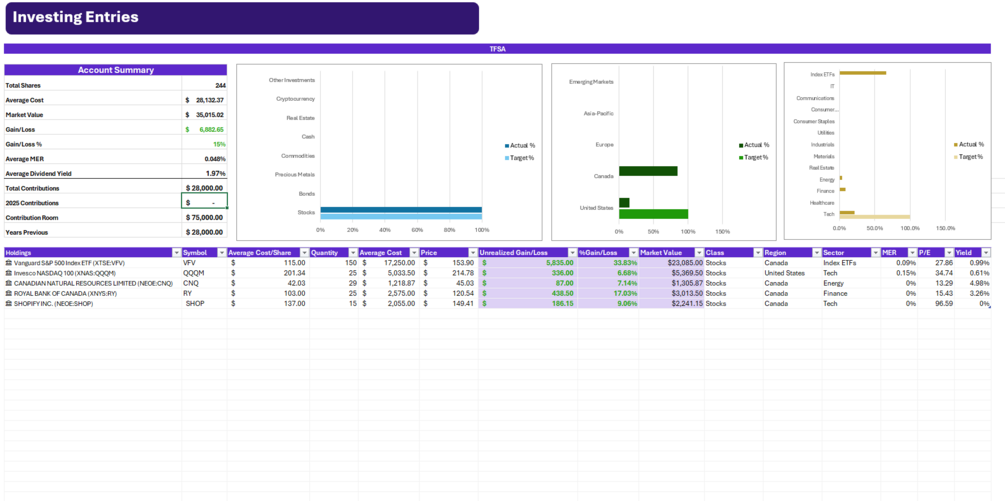Open the Region column filter dropdown
1005x501 pixels.
[x=817, y=253]
